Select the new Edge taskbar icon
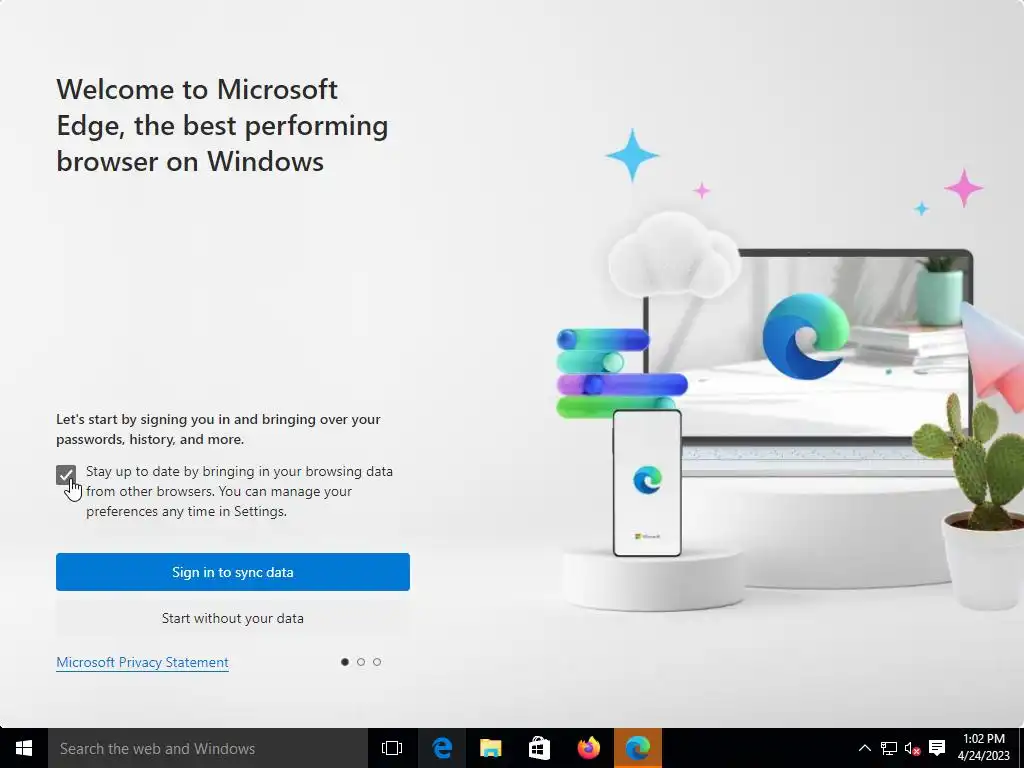This screenshot has width=1024, height=768. point(637,748)
